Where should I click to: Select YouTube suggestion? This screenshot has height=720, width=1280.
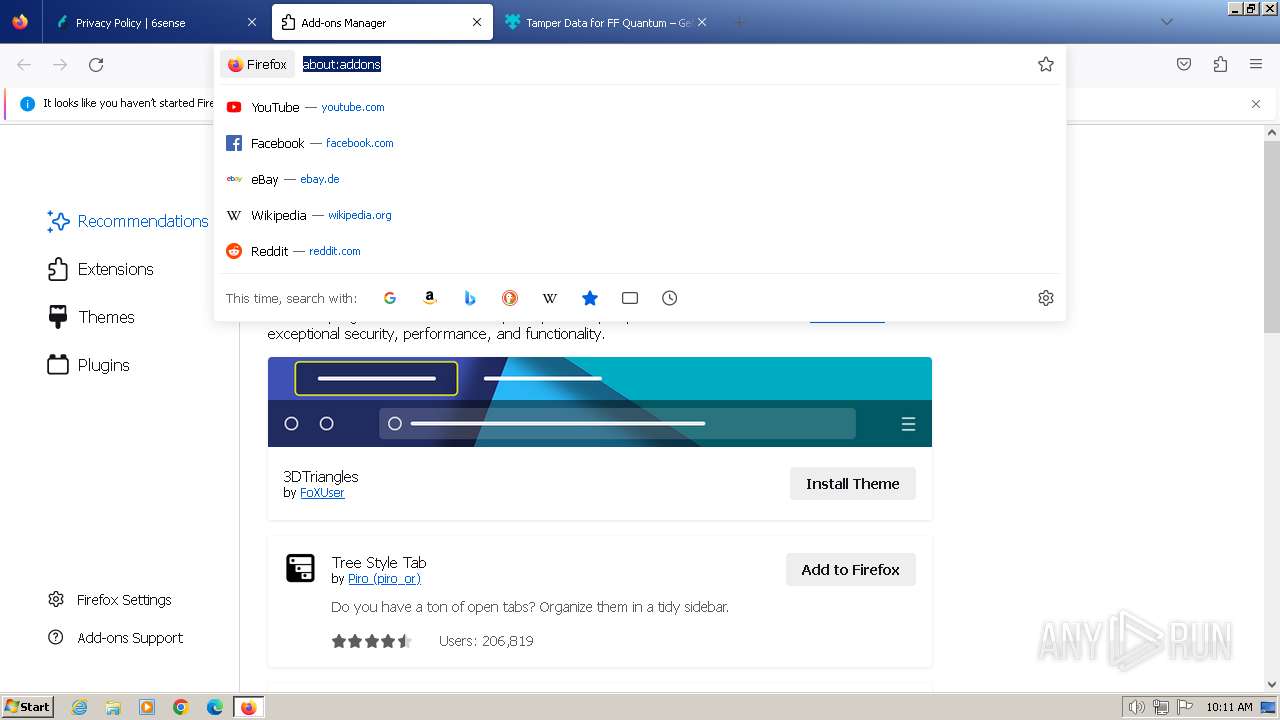point(640,107)
